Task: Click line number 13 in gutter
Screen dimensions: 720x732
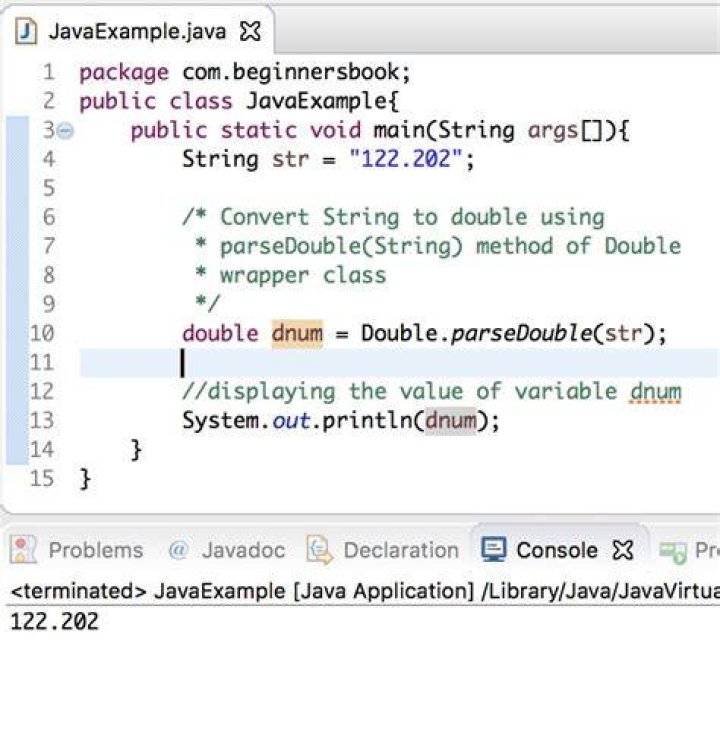Action: tap(42, 420)
